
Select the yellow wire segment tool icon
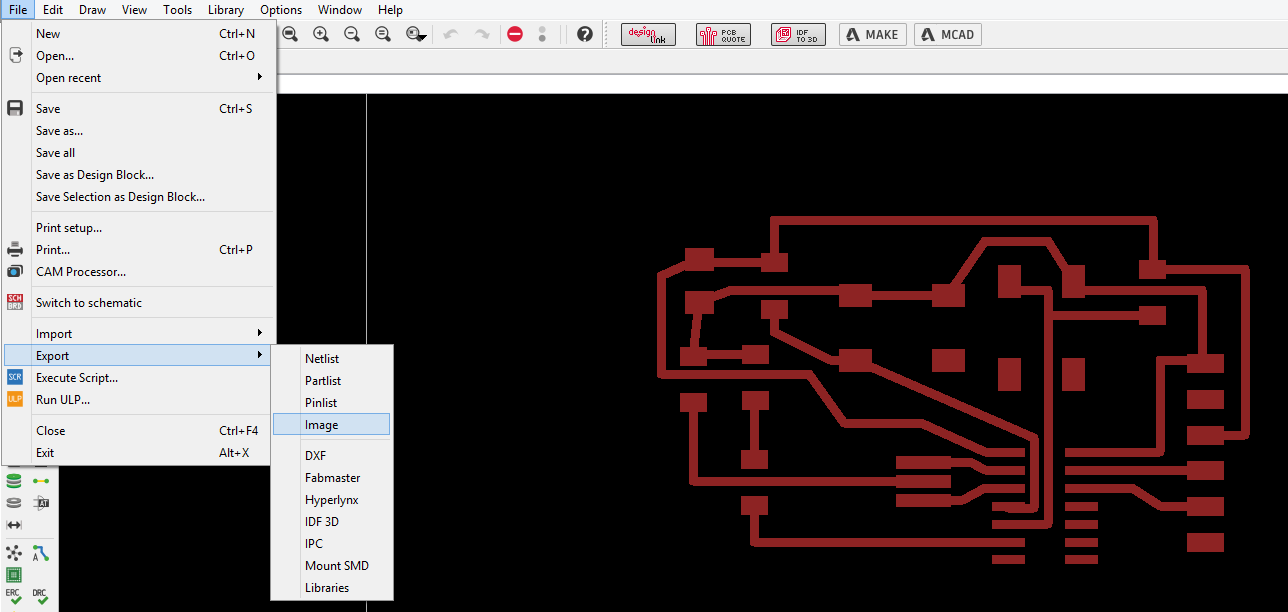41,481
